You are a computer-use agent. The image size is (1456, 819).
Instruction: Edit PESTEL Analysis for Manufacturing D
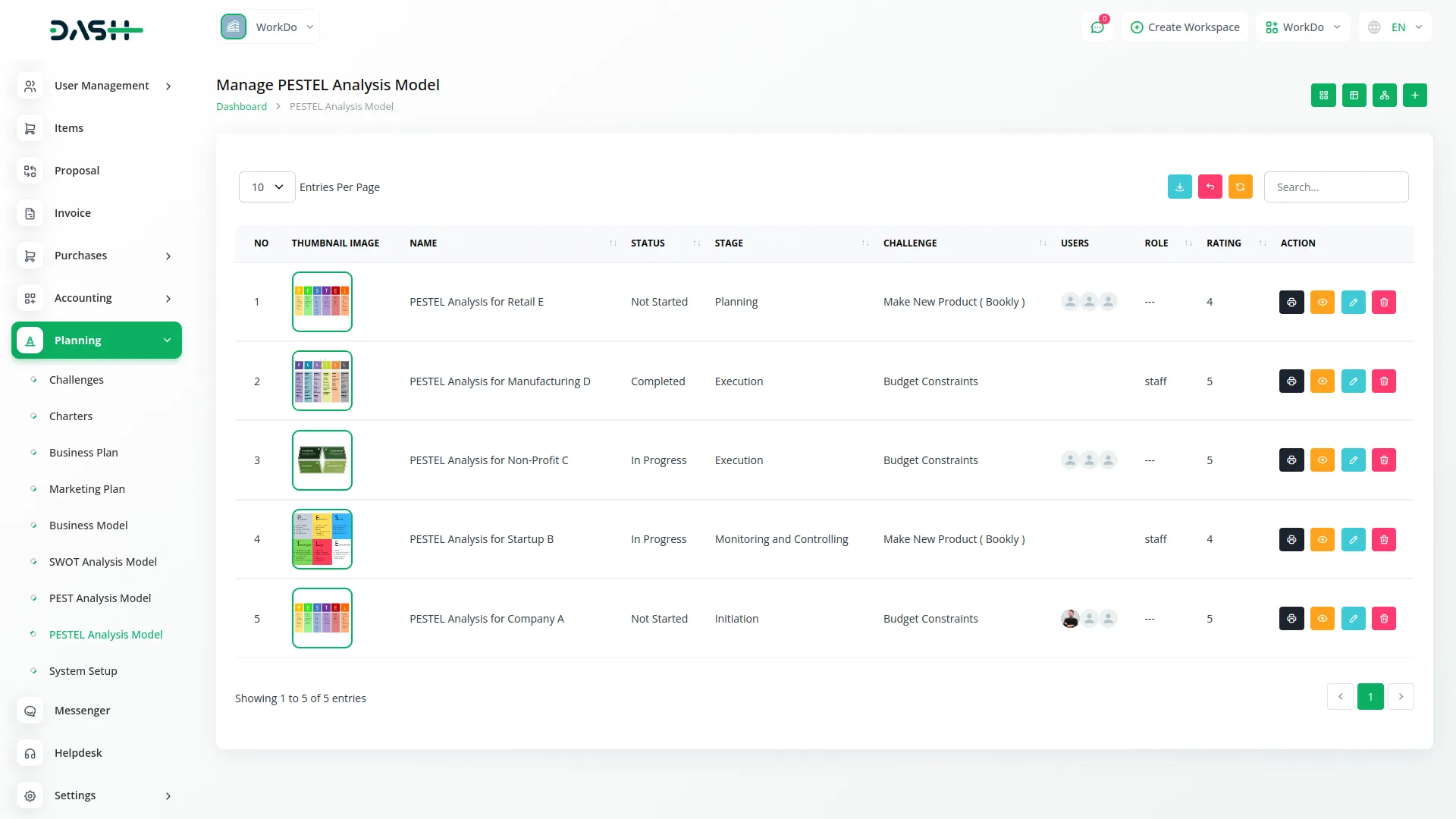[x=1353, y=381]
